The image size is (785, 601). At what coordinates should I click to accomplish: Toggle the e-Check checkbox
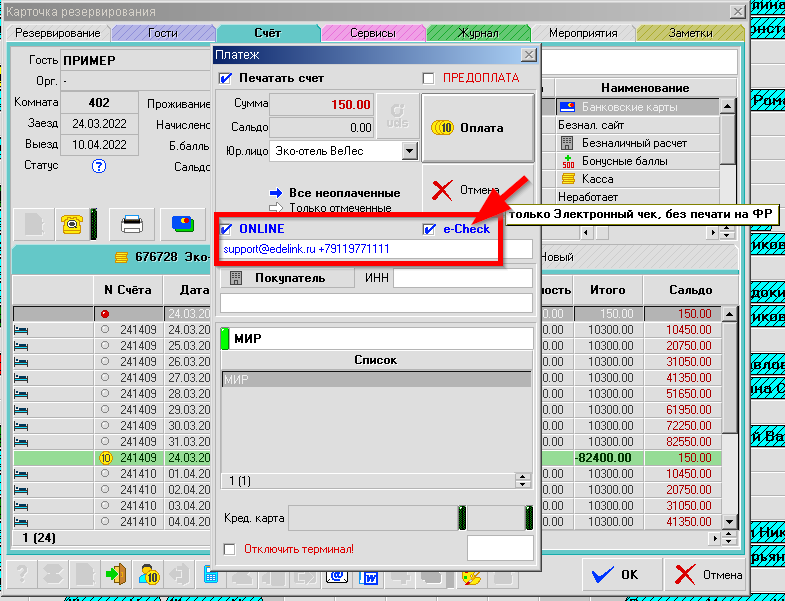pyautogui.click(x=429, y=229)
